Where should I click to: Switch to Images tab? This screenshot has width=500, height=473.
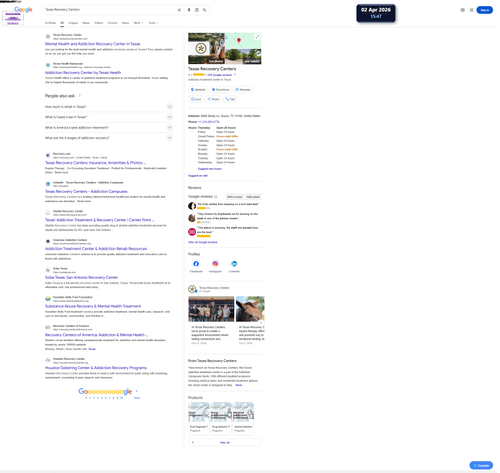coord(73,23)
